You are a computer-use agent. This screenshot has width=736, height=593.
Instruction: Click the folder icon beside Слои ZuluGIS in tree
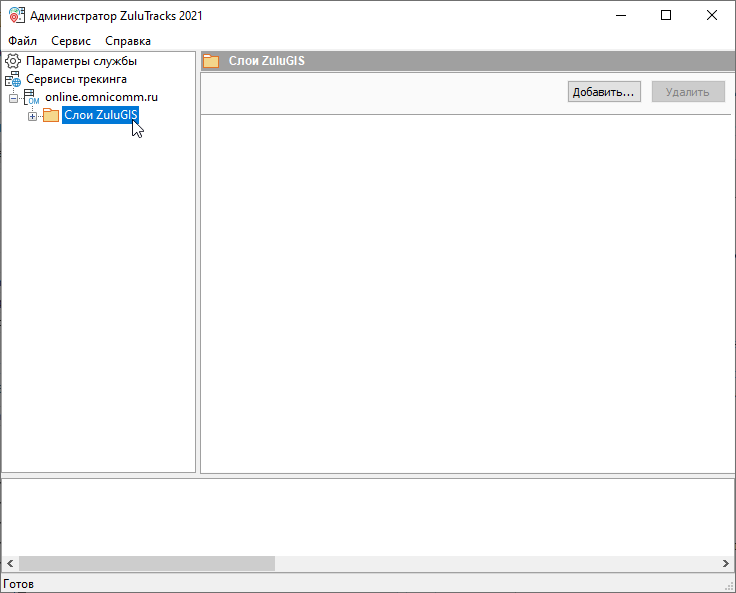51,116
